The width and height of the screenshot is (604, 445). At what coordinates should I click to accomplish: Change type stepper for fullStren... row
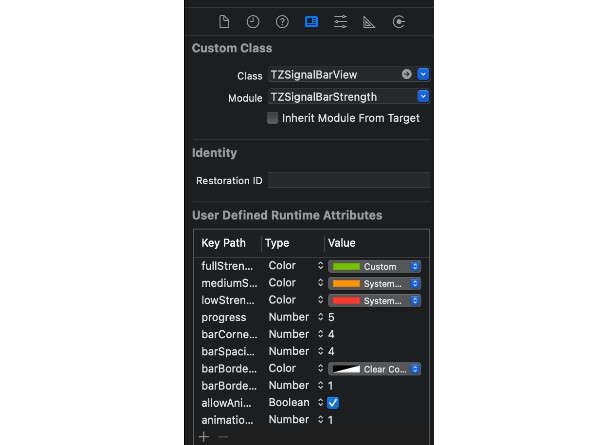point(320,265)
